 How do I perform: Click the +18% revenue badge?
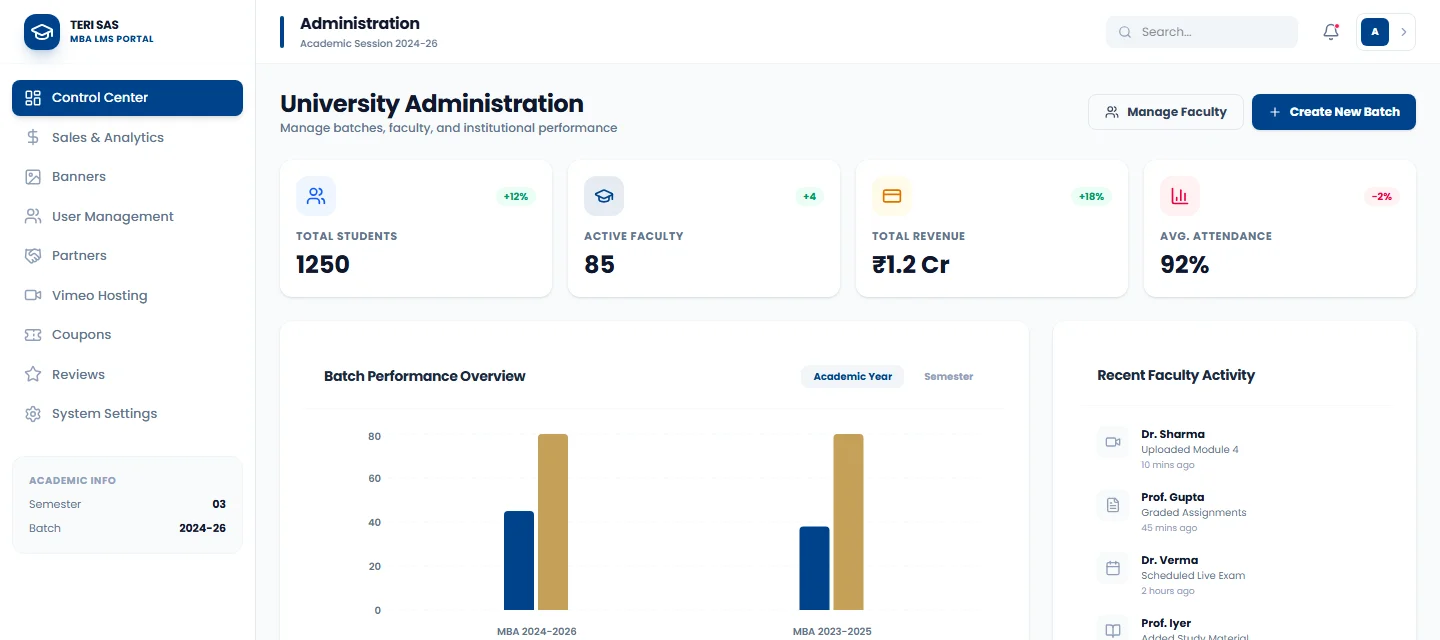1092,197
